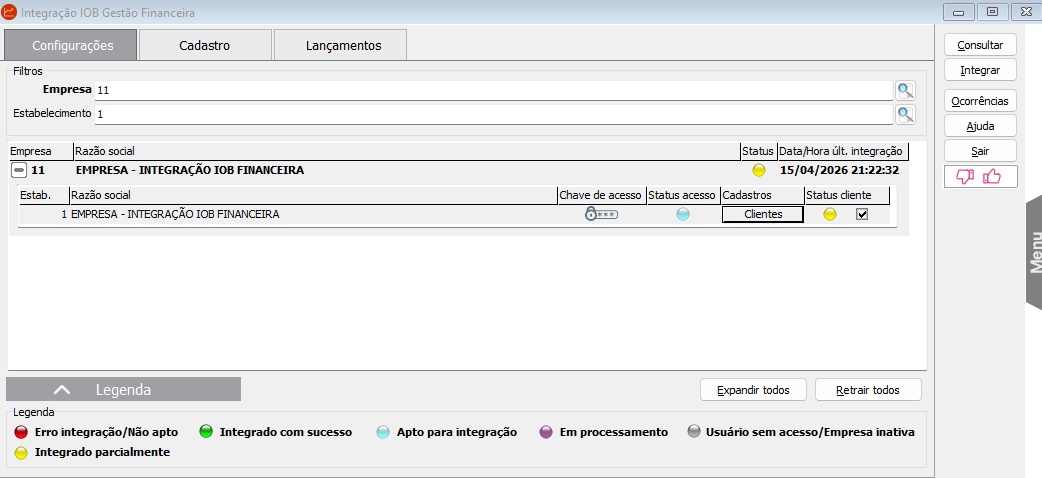Viewport: 1042px width, 478px height.
Task: Collapse the Legenda panel with the chevron
Action: (62, 390)
